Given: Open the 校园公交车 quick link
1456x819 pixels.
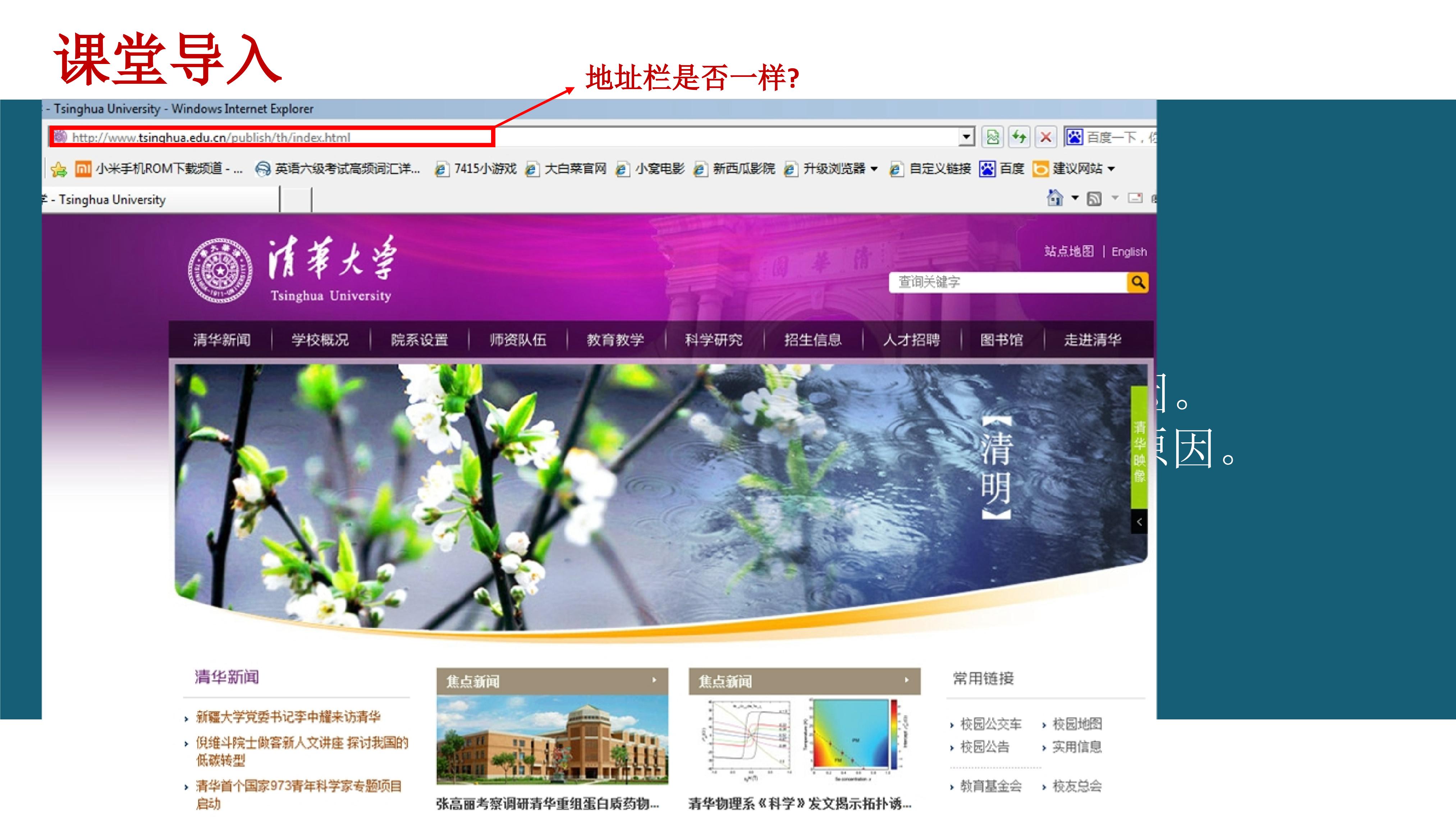Looking at the screenshot, I should point(990,724).
